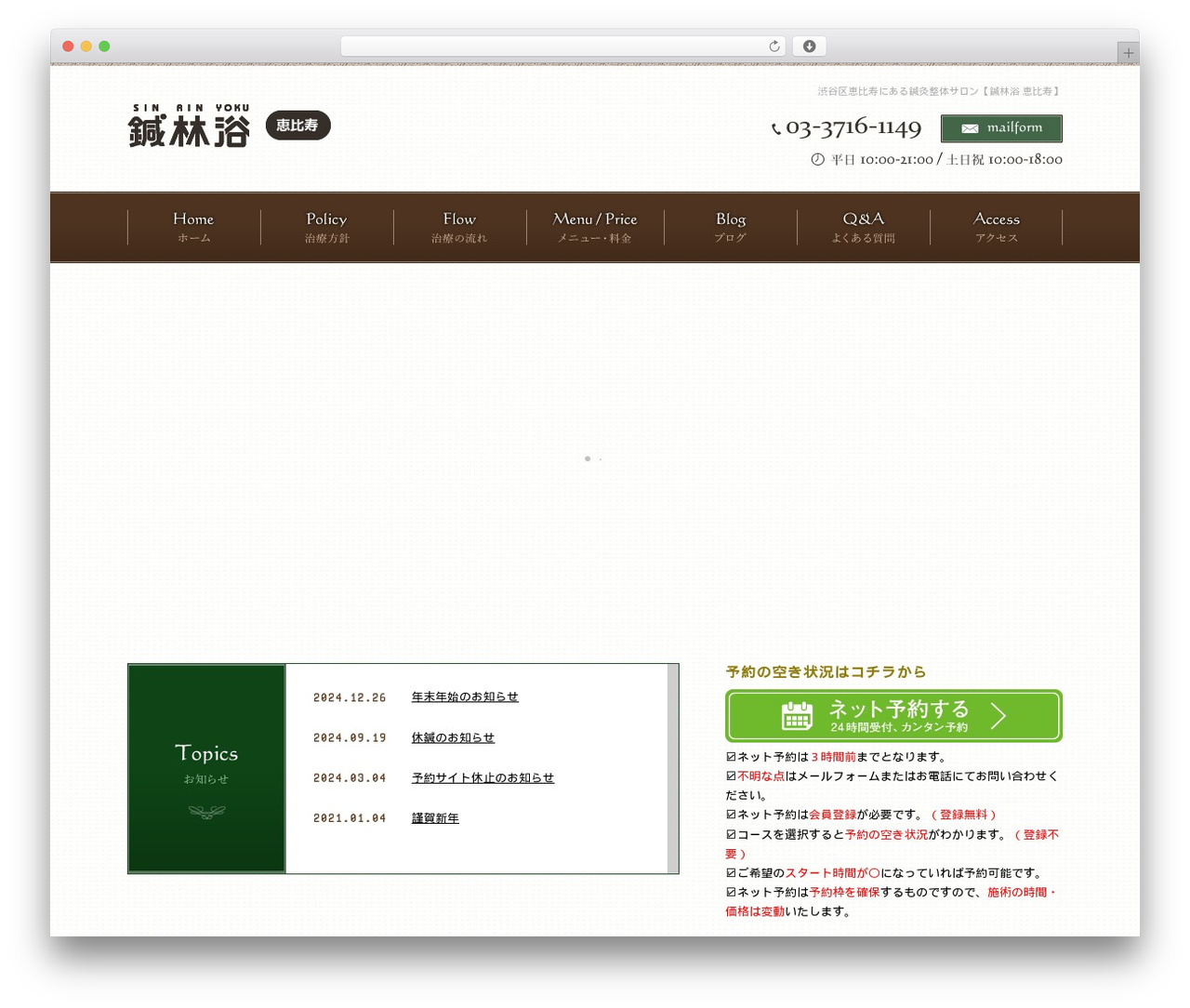1190x1008 pixels.
Task: Click the Topics panel title
Action: pos(206,753)
